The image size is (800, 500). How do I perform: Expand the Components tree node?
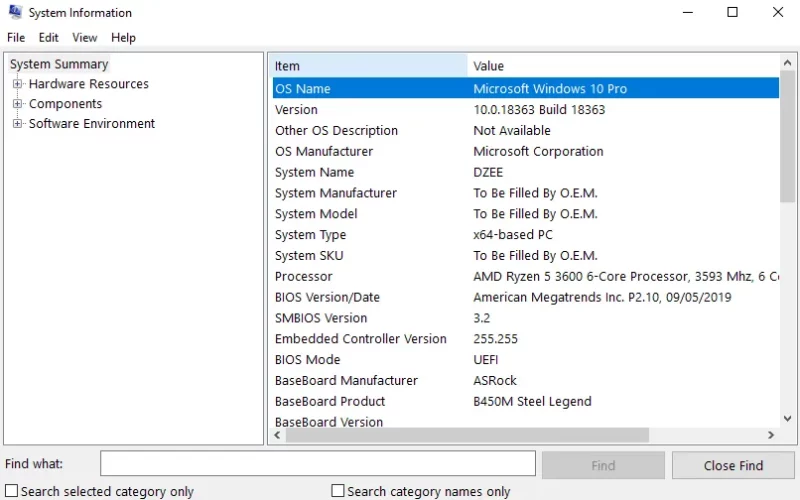coord(17,104)
